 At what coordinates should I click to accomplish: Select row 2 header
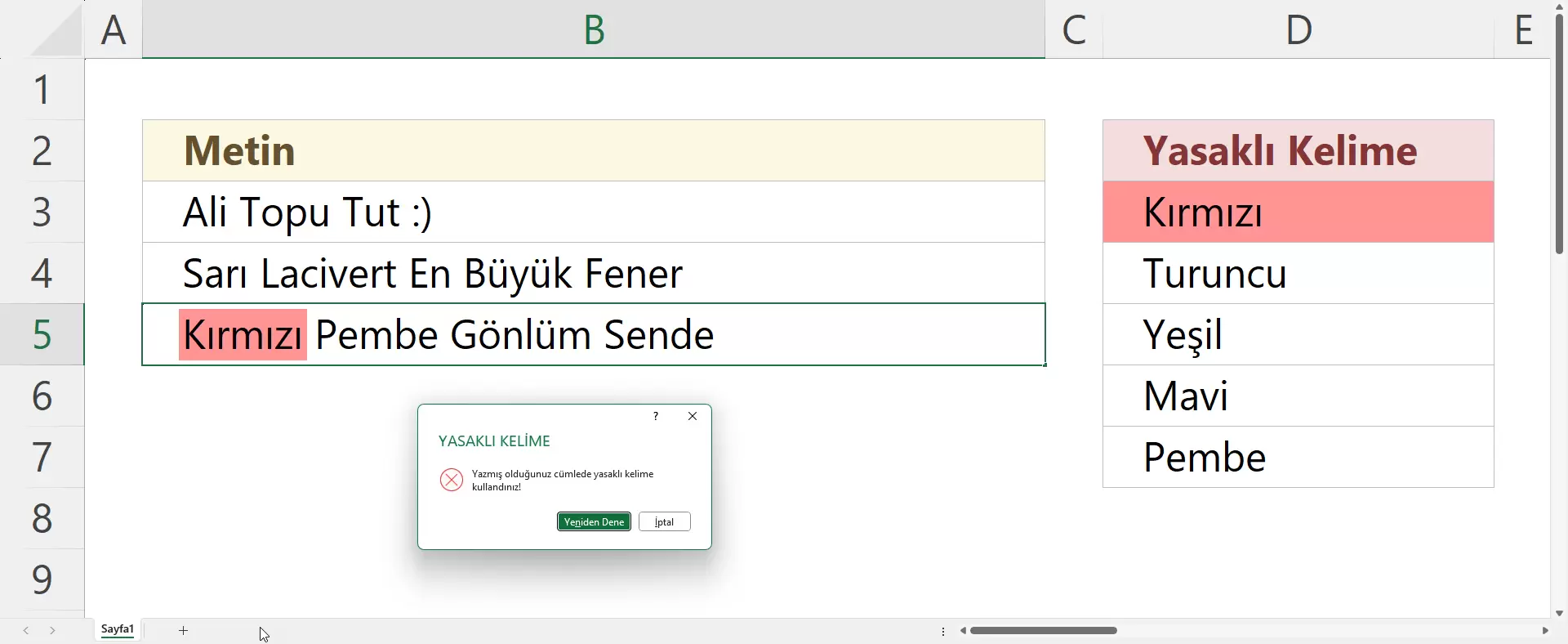click(42, 150)
